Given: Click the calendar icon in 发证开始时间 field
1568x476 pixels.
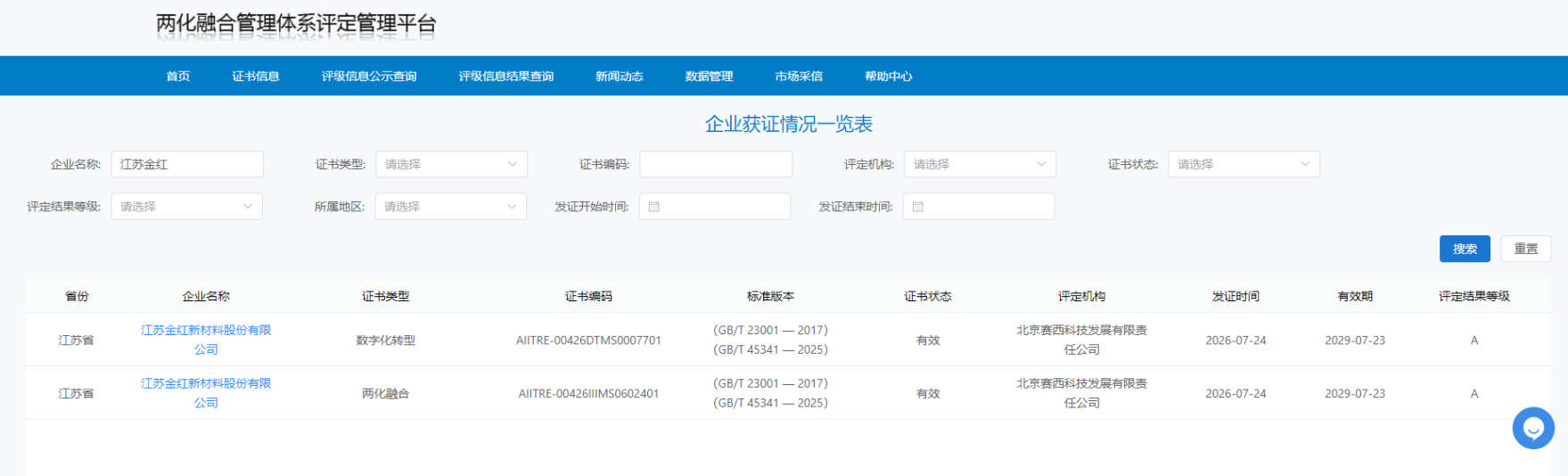Looking at the screenshot, I should 653,207.
